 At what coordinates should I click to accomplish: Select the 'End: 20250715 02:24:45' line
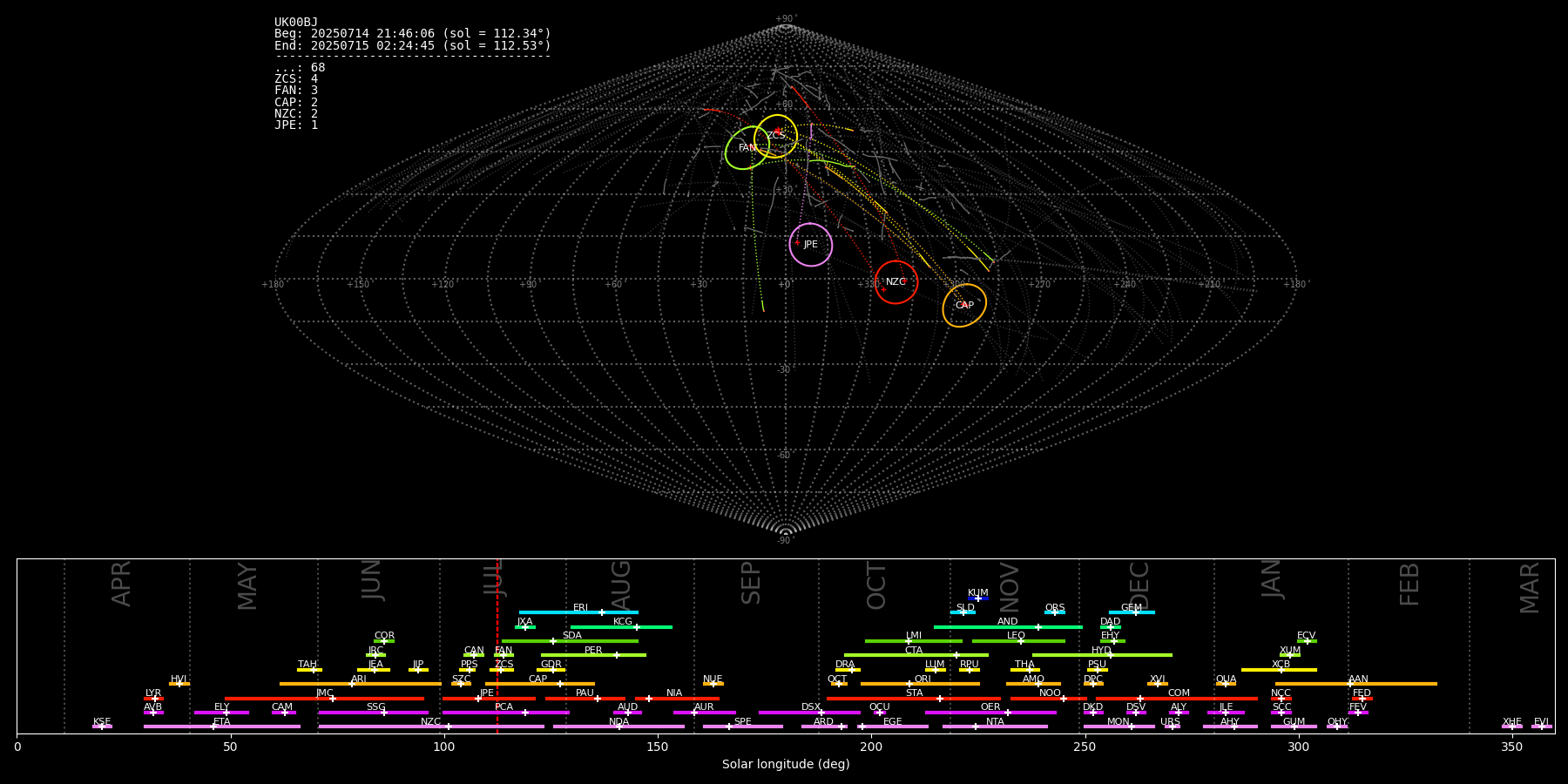tap(413, 45)
